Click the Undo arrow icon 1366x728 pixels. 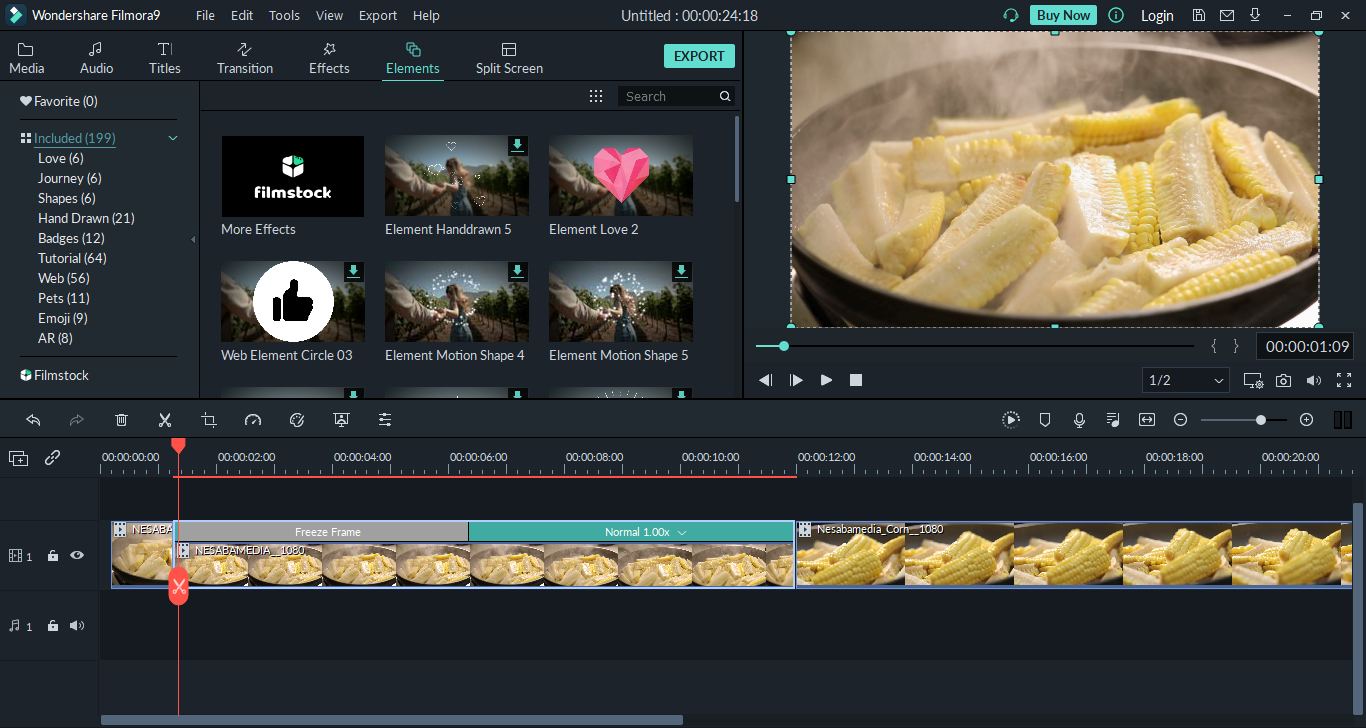point(33,420)
